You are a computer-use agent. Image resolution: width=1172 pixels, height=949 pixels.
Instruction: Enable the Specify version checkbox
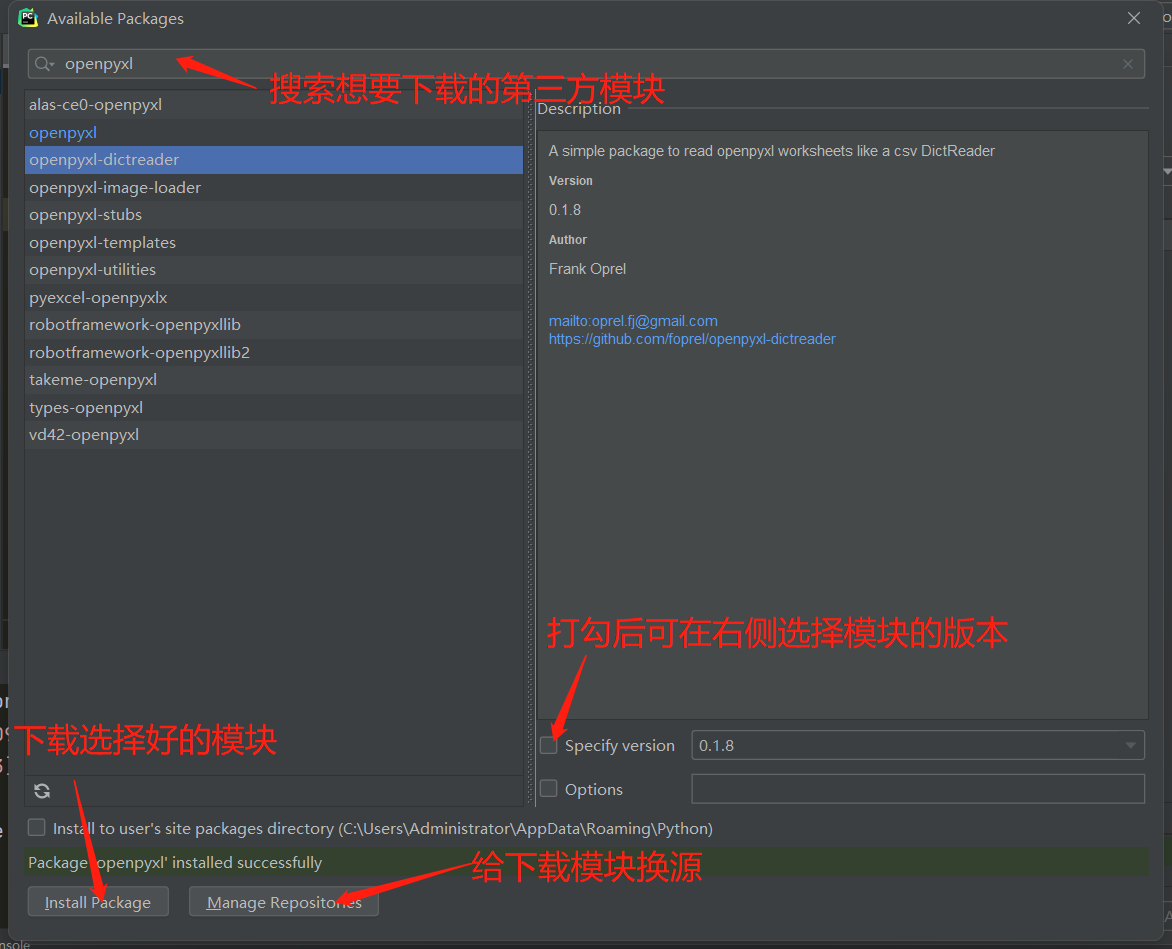coord(549,745)
